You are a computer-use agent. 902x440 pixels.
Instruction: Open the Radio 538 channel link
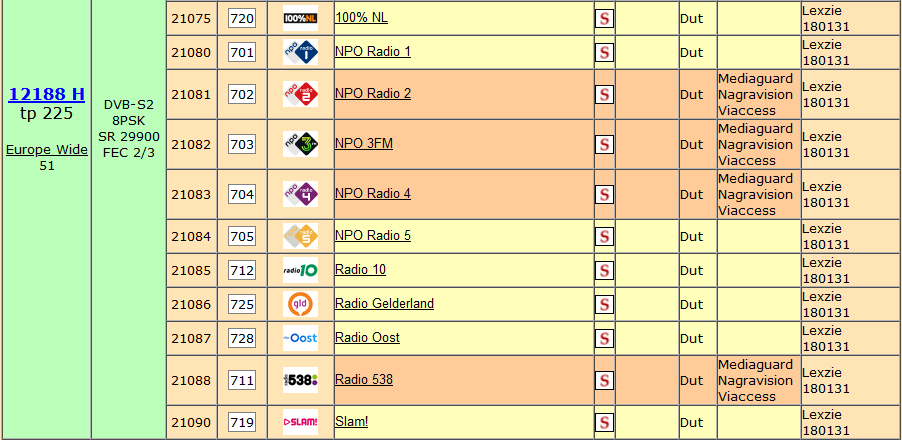(x=364, y=380)
